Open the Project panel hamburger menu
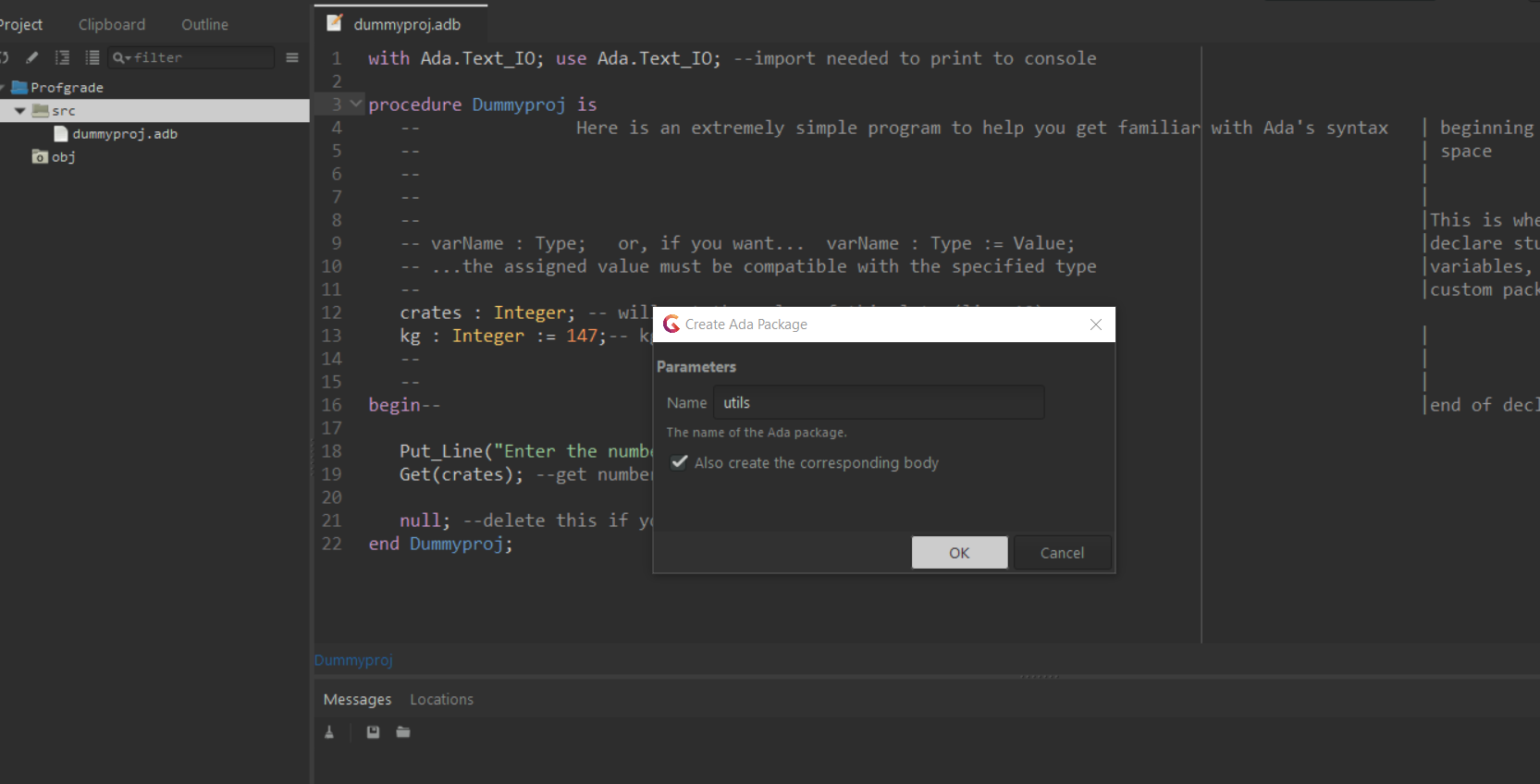Viewport: 1540px width, 784px height. (x=292, y=57)
